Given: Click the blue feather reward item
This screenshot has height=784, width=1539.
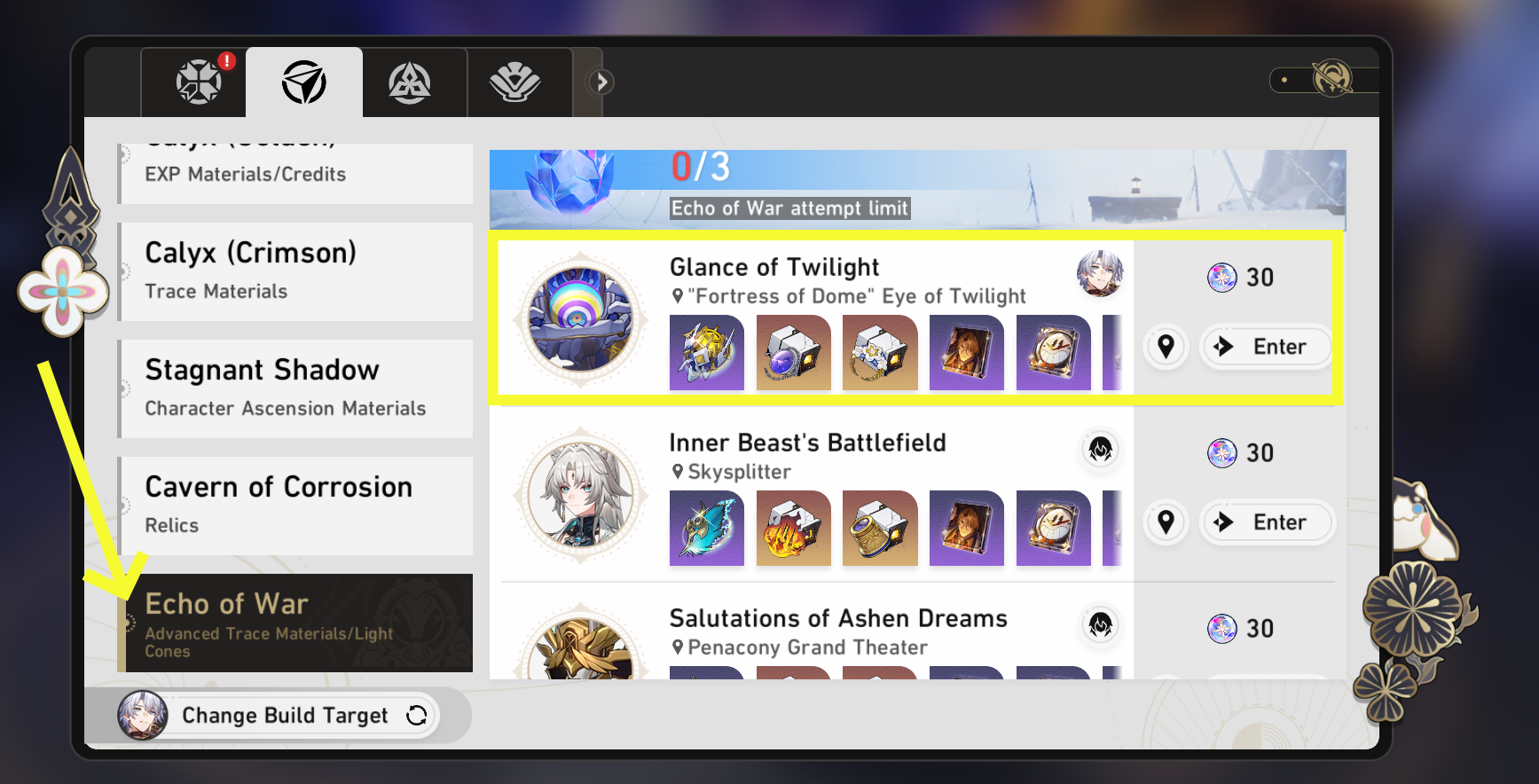Looking at the screenshot, I should pyautogui.click(x=707, y=529).
